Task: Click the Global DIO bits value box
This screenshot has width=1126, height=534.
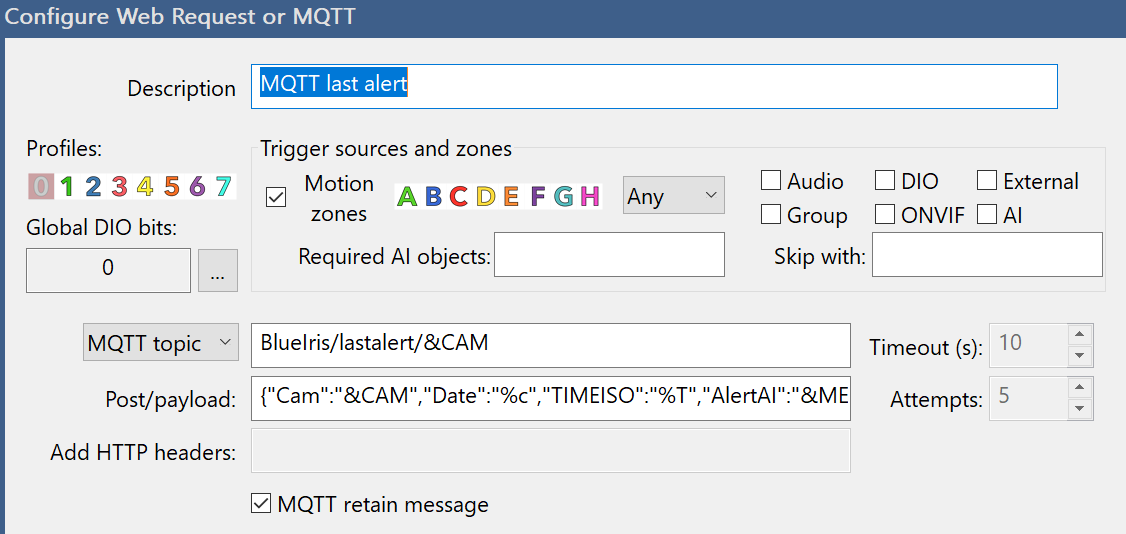Action: pyautogui.click(x=108, y=269)
